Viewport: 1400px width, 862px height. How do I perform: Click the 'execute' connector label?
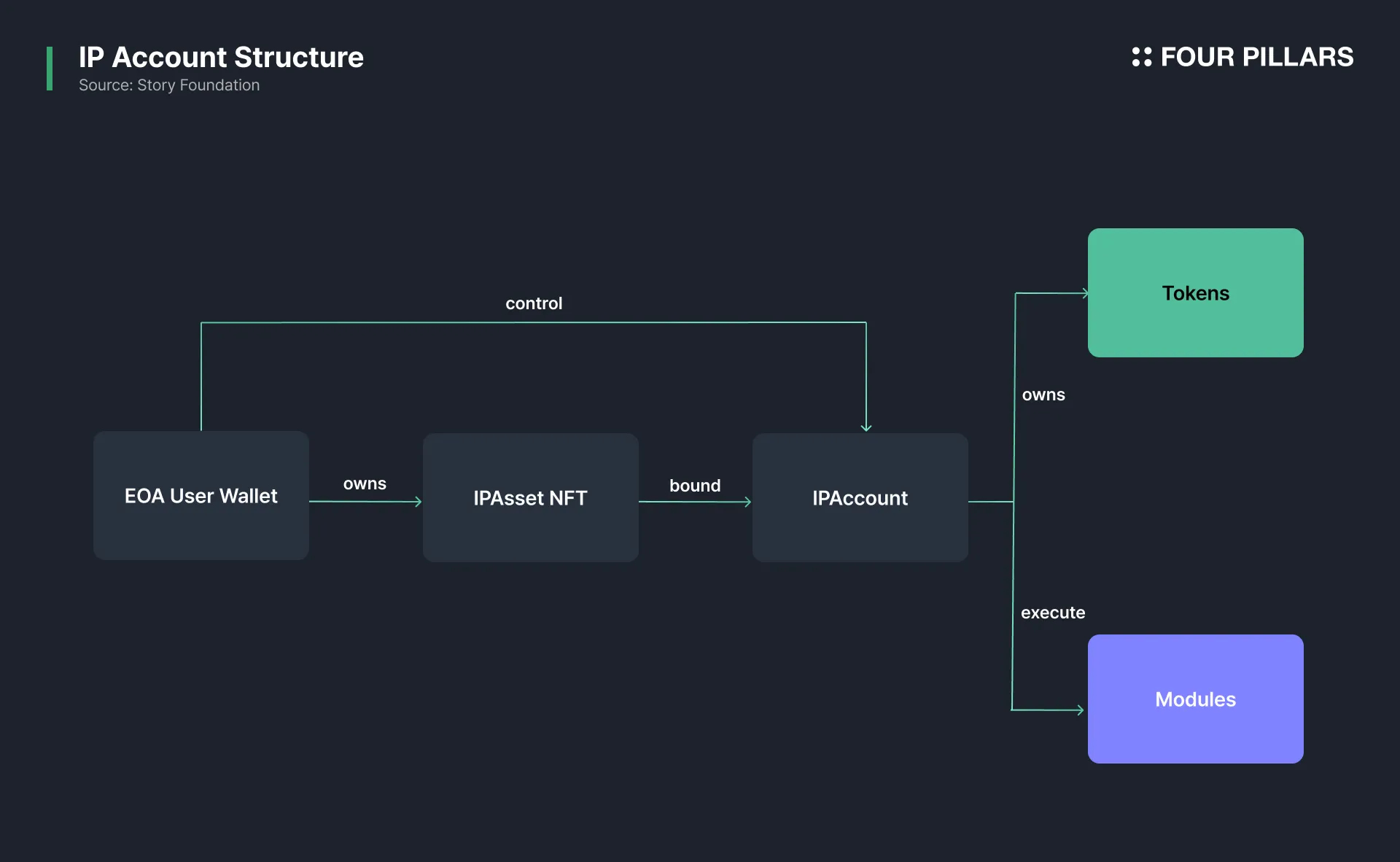click(x=1053, y=613)
